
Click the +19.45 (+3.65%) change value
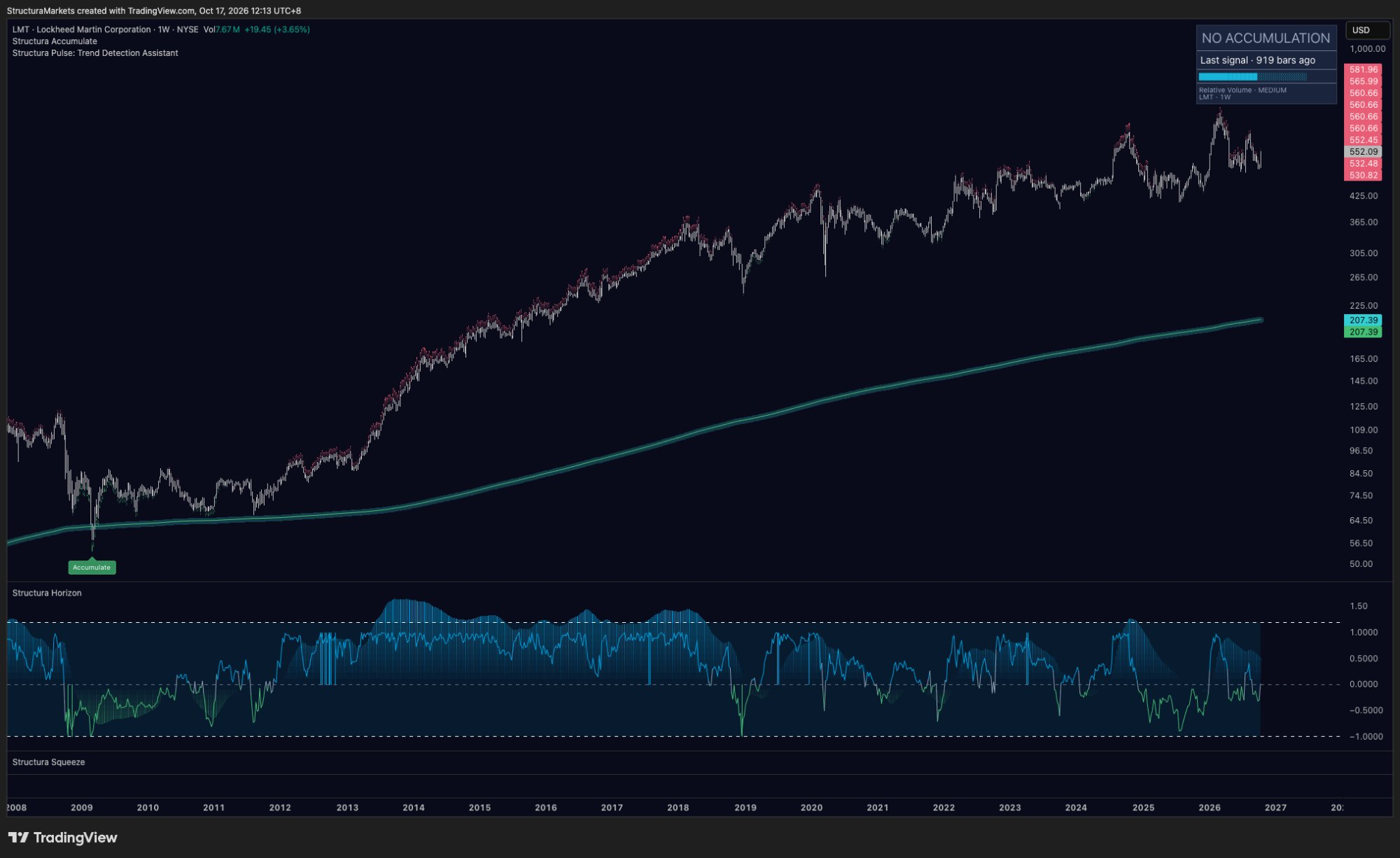[277, 29]
